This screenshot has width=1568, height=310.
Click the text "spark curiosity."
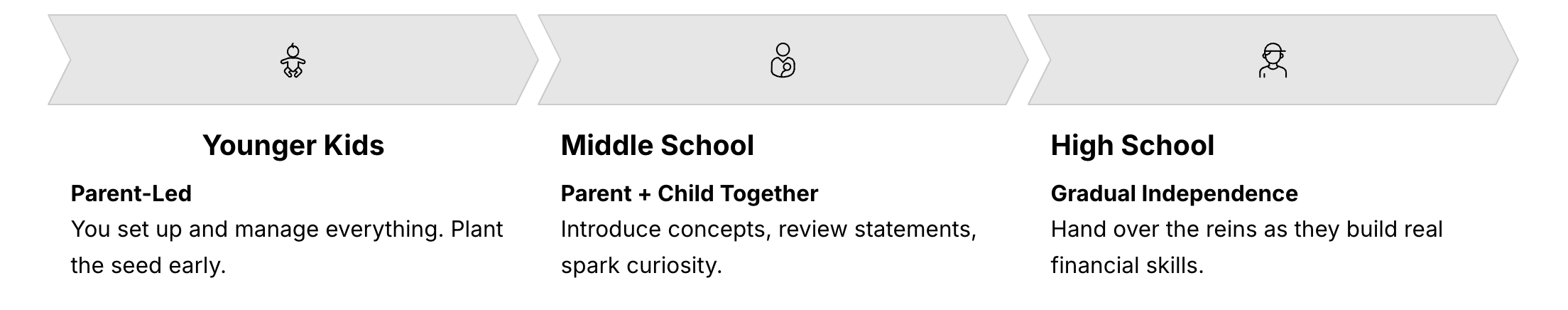(x=641, y=265)
